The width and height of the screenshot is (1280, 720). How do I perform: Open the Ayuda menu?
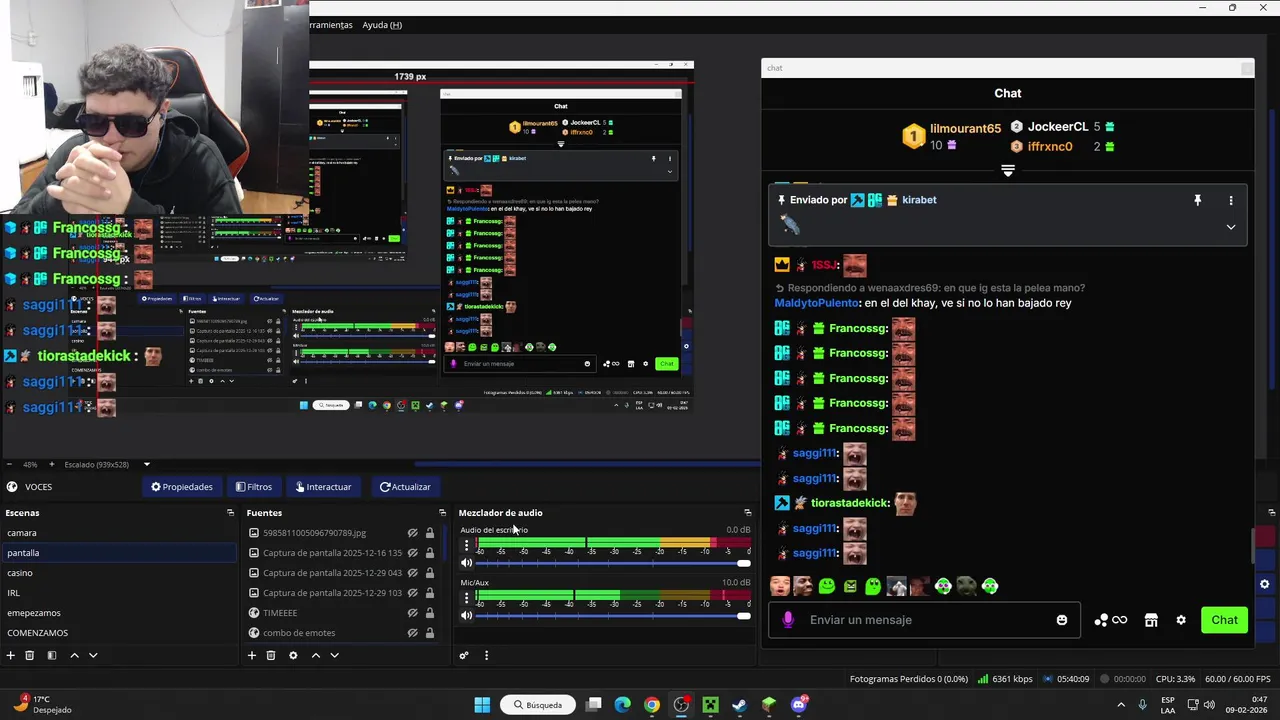coord(382,25)
